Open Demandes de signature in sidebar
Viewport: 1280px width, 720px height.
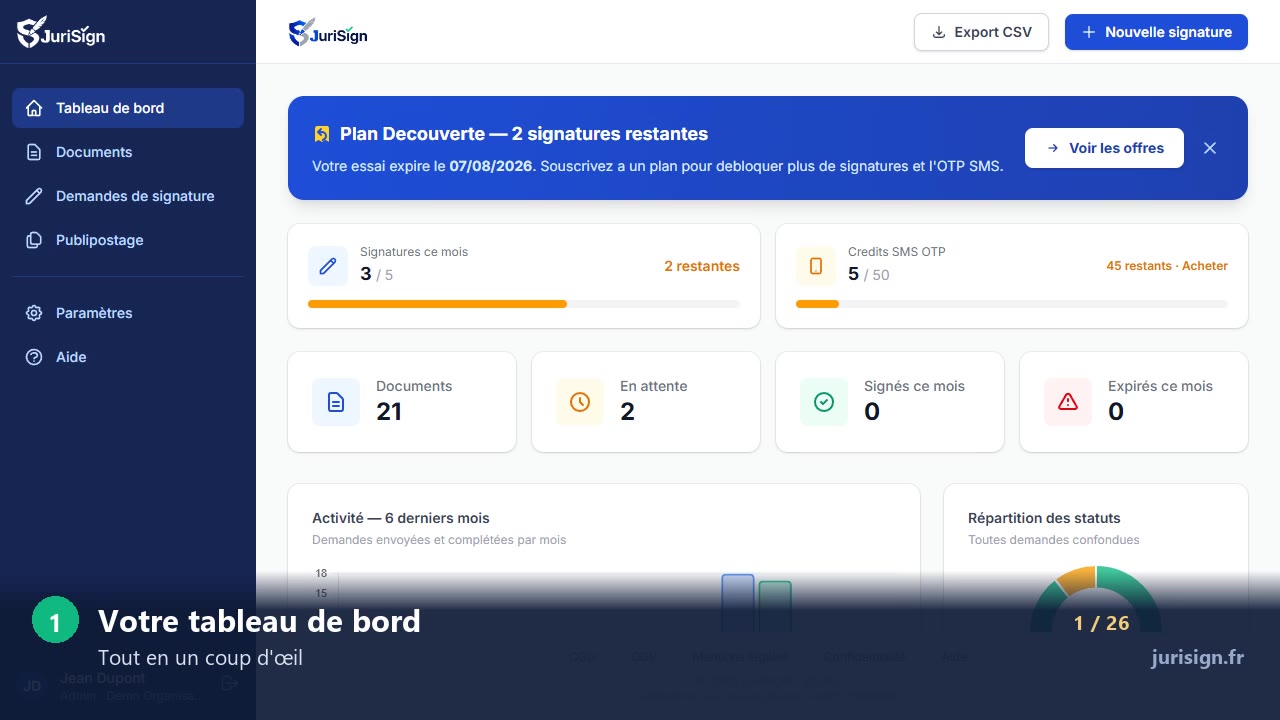click(128, 196)
